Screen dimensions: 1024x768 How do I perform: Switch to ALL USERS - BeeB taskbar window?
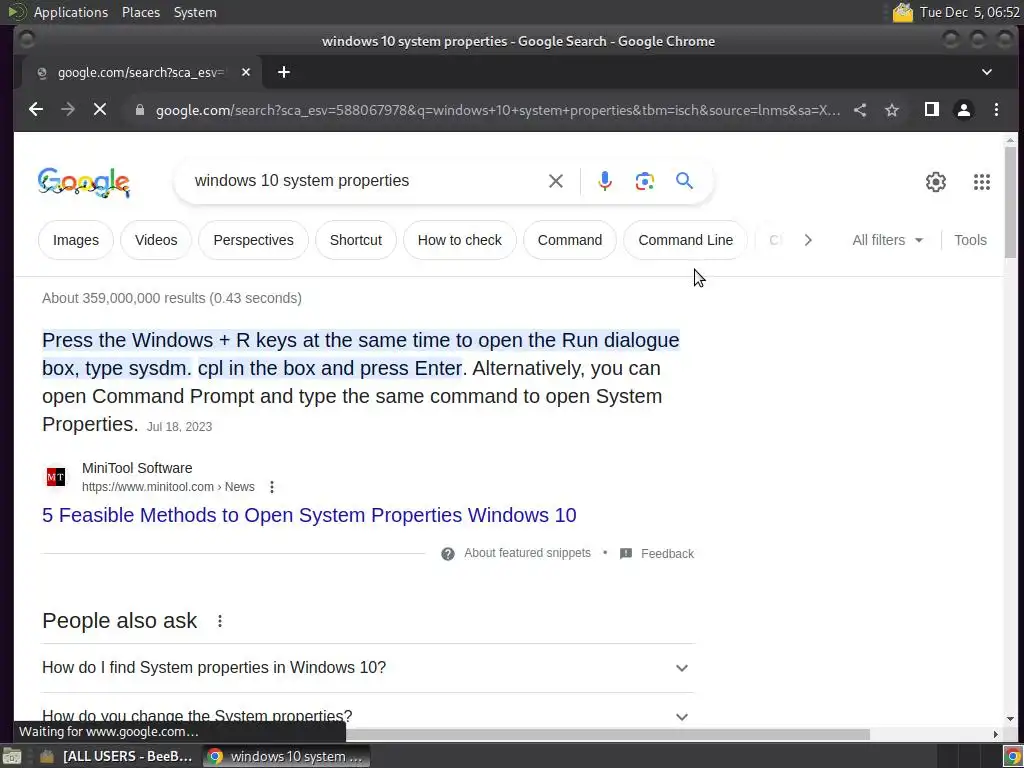[118, 756]
